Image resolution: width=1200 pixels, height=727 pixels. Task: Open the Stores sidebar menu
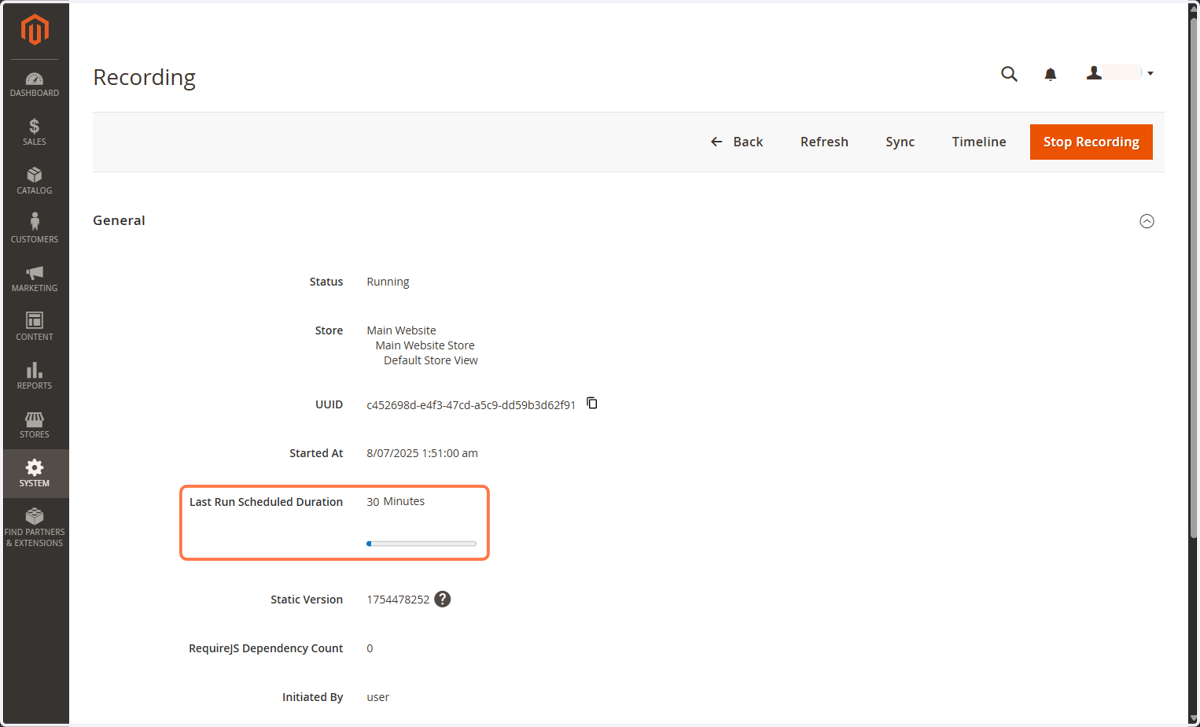point(35,425)
